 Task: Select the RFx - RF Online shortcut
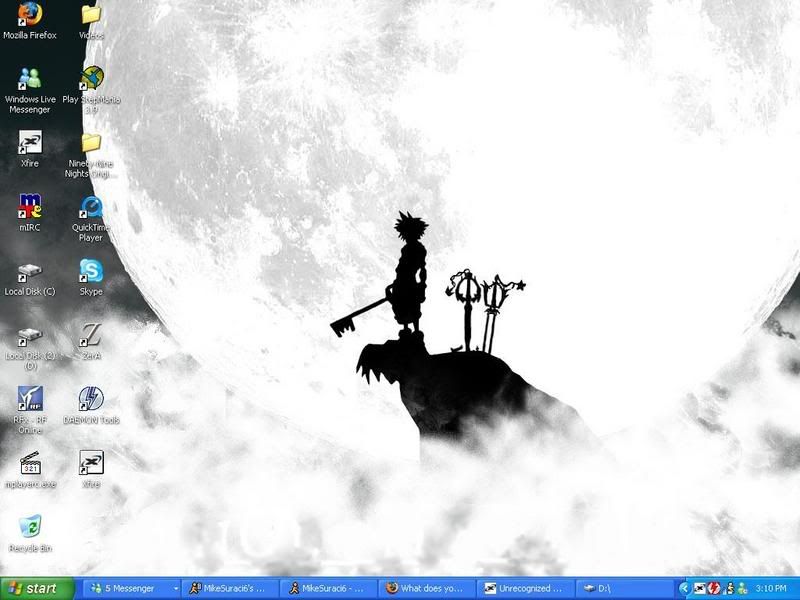click(30, 410)
